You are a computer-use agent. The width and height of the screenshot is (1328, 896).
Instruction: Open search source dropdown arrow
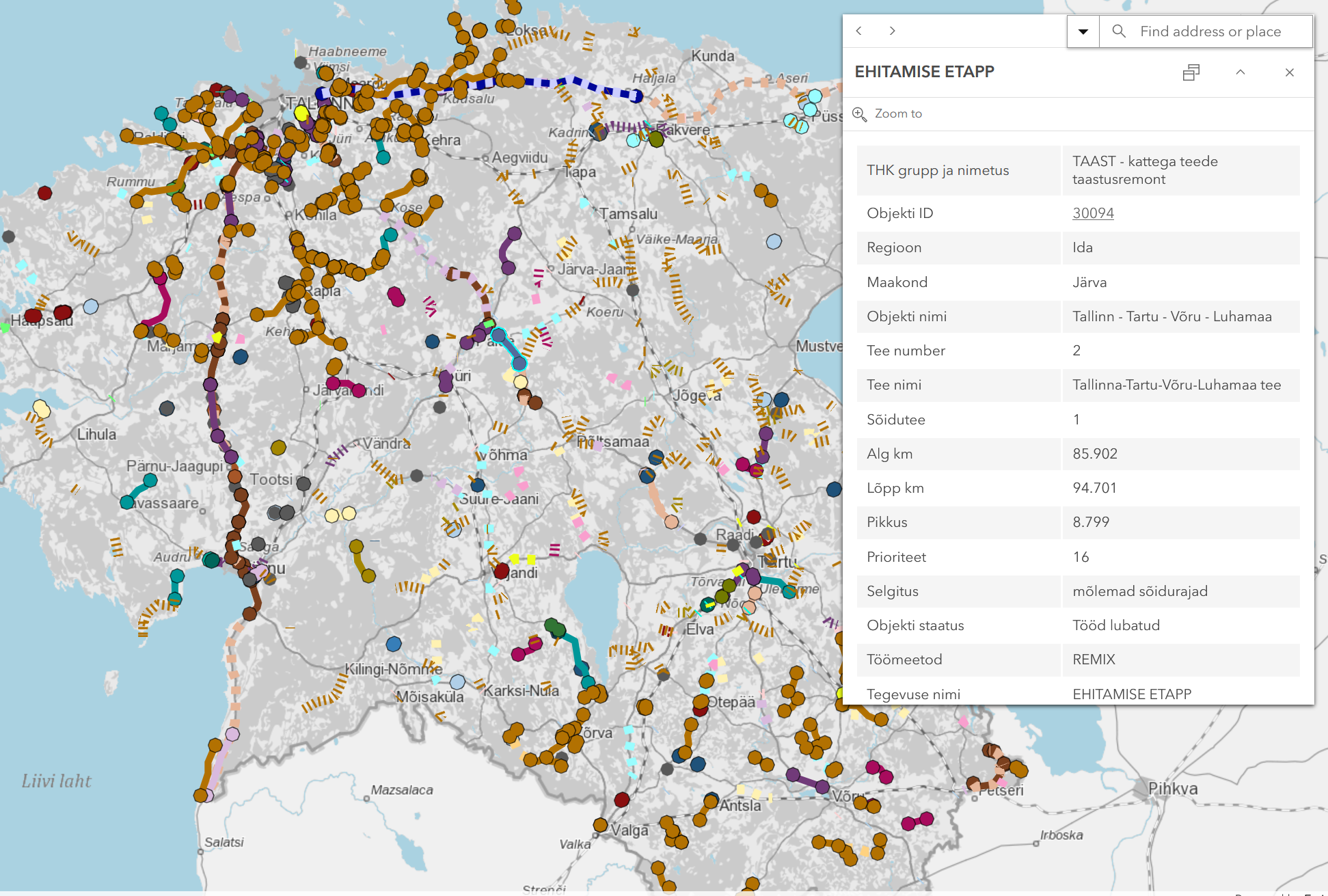pyautogui.click(x=1083, y=31)
